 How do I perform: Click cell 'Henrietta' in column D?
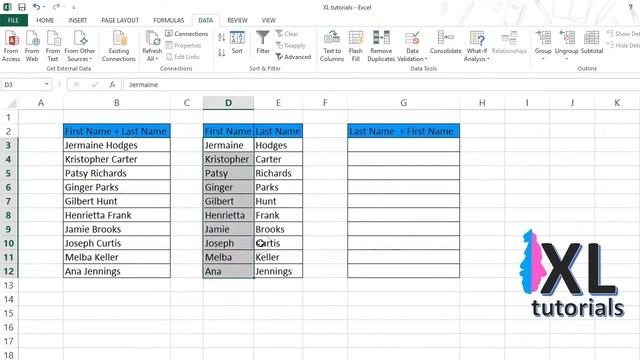(x=228, y=215)
